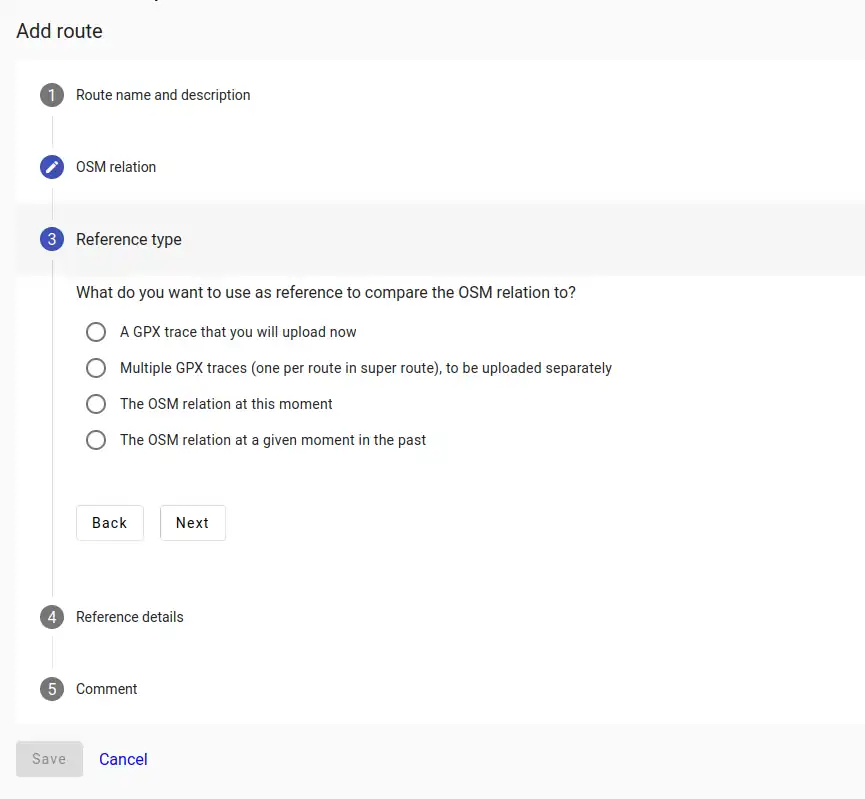Choose Multiple GPX traces radio option
This screenshot has height=799, width=865.
coord(96,368)
